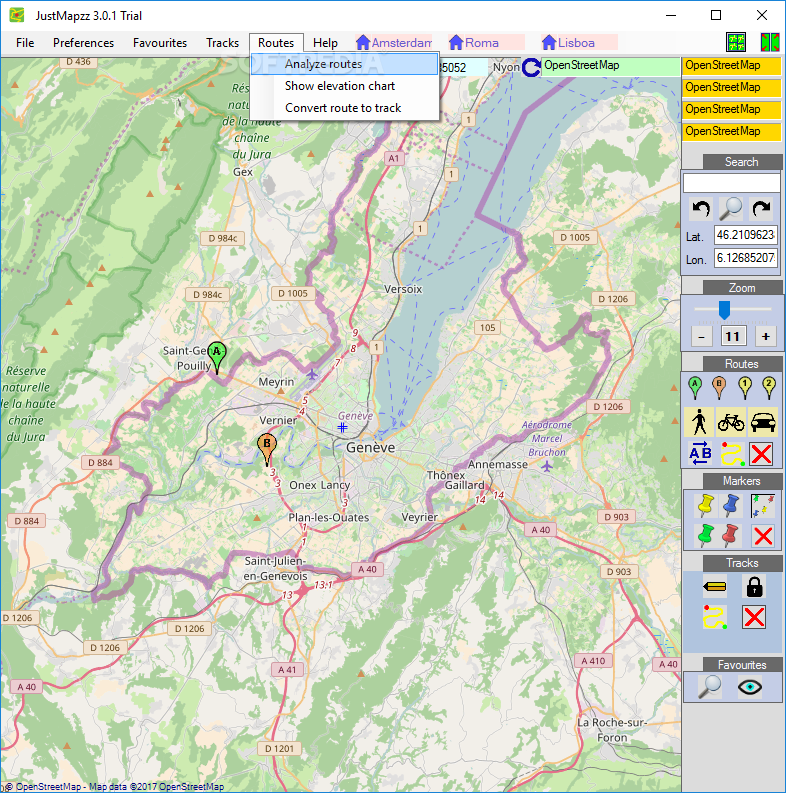
Task: Click the Lon. coordinate field
Action: [746, 258]
